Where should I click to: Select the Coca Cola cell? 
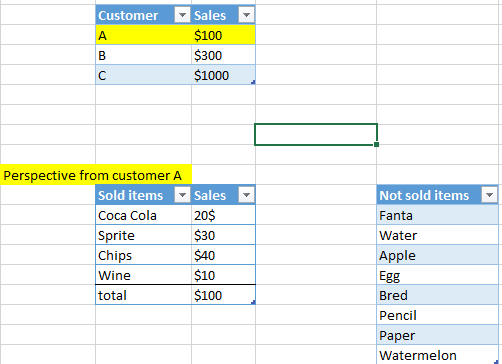point(144,215)
